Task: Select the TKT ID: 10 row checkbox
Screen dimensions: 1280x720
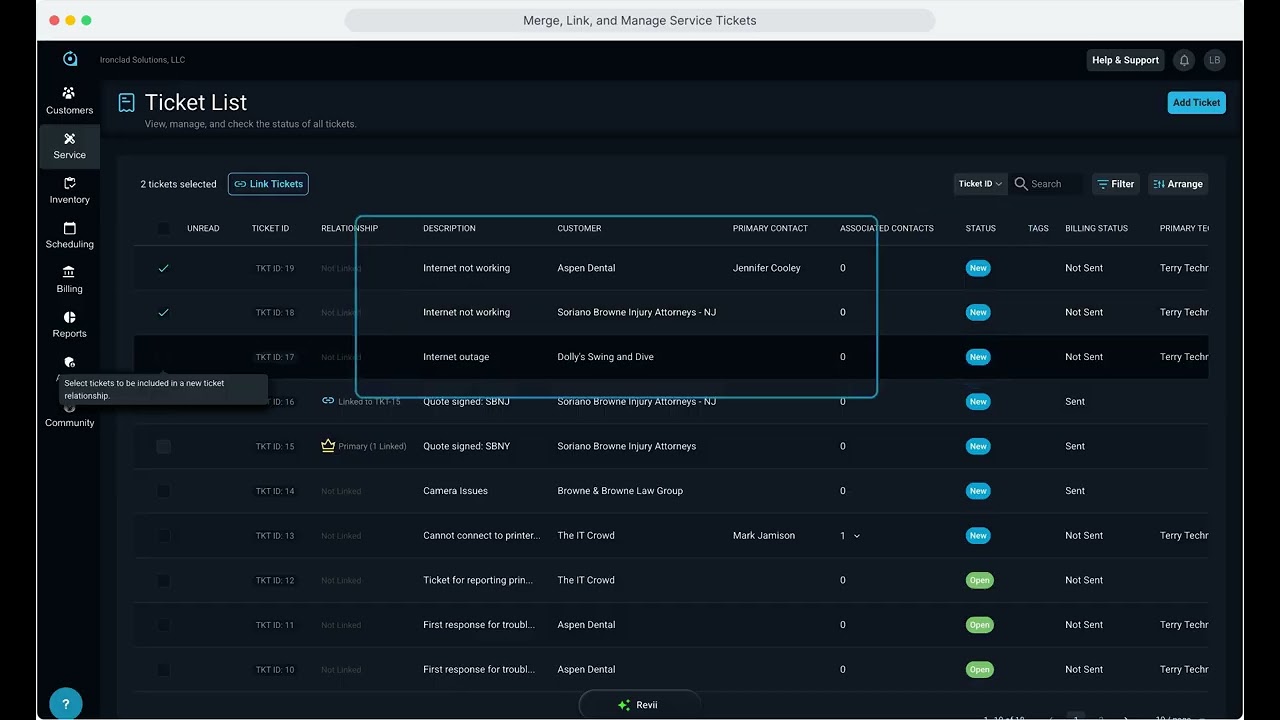Action: (x=163, y=669)
